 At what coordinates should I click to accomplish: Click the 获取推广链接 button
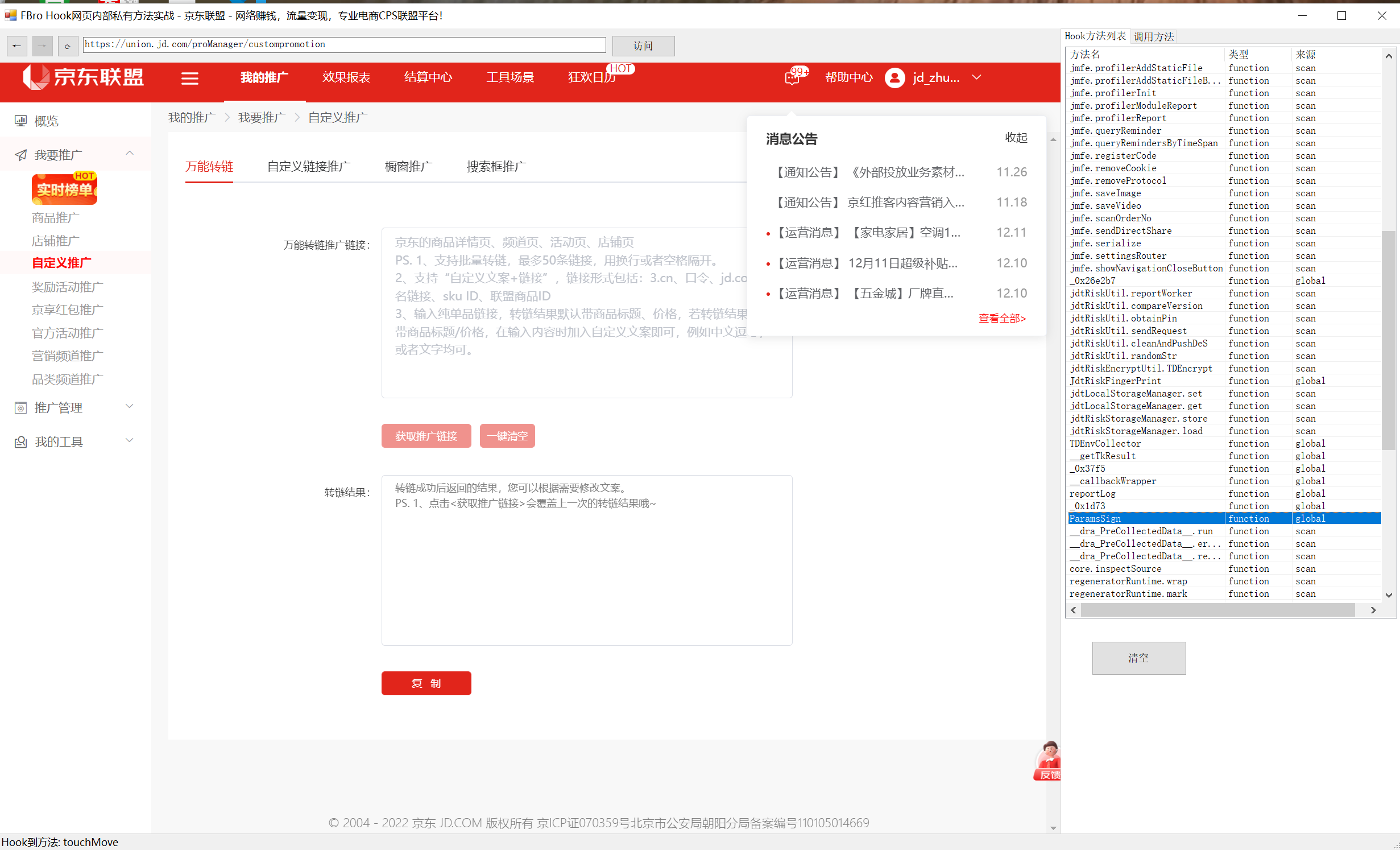coord(426,436)
